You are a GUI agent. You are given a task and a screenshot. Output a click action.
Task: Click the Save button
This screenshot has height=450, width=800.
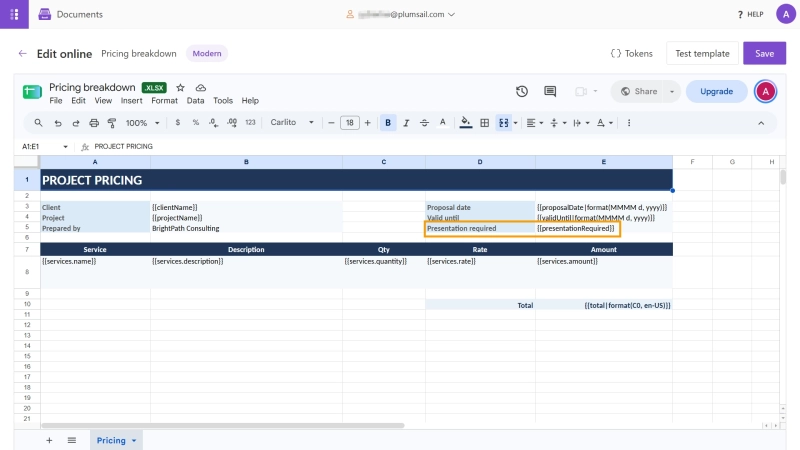764,54
